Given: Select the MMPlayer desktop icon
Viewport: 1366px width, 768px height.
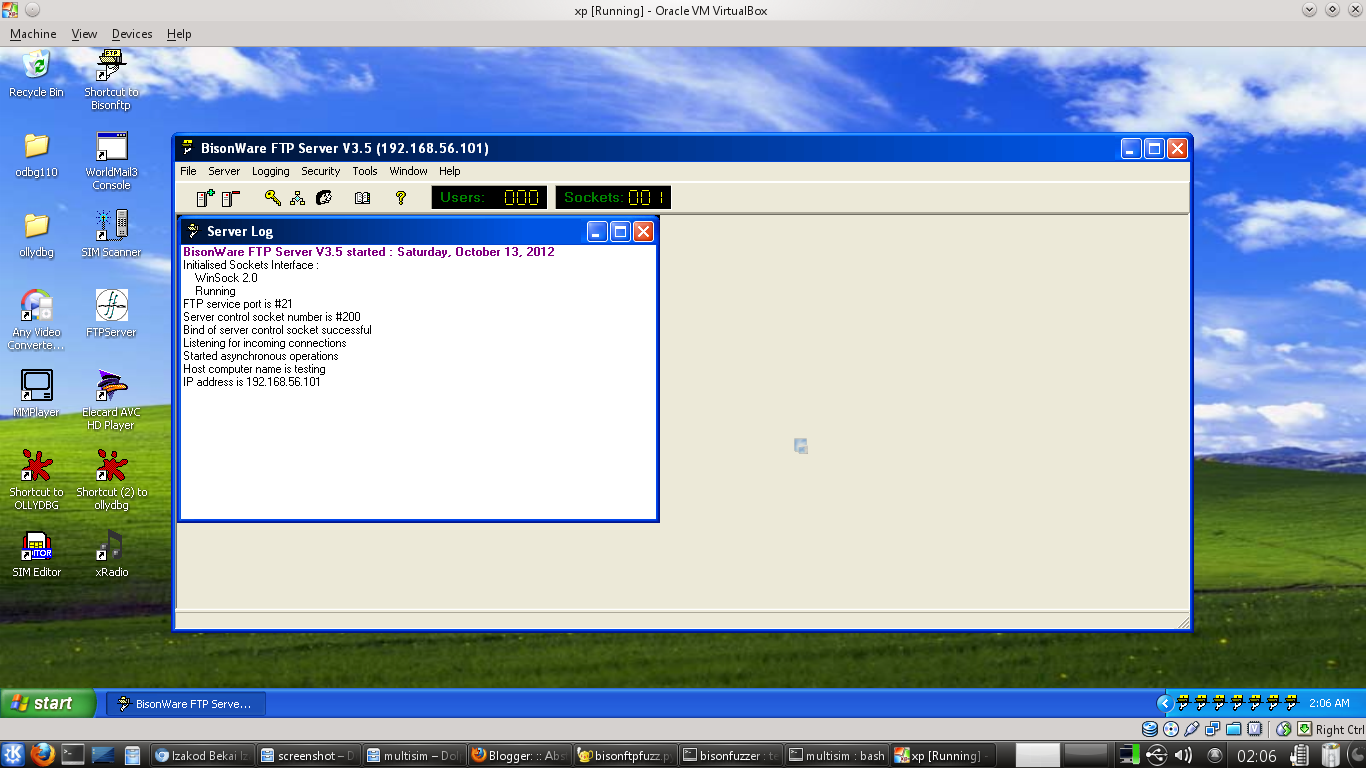Looking at the screenshot, I should 36,395.
